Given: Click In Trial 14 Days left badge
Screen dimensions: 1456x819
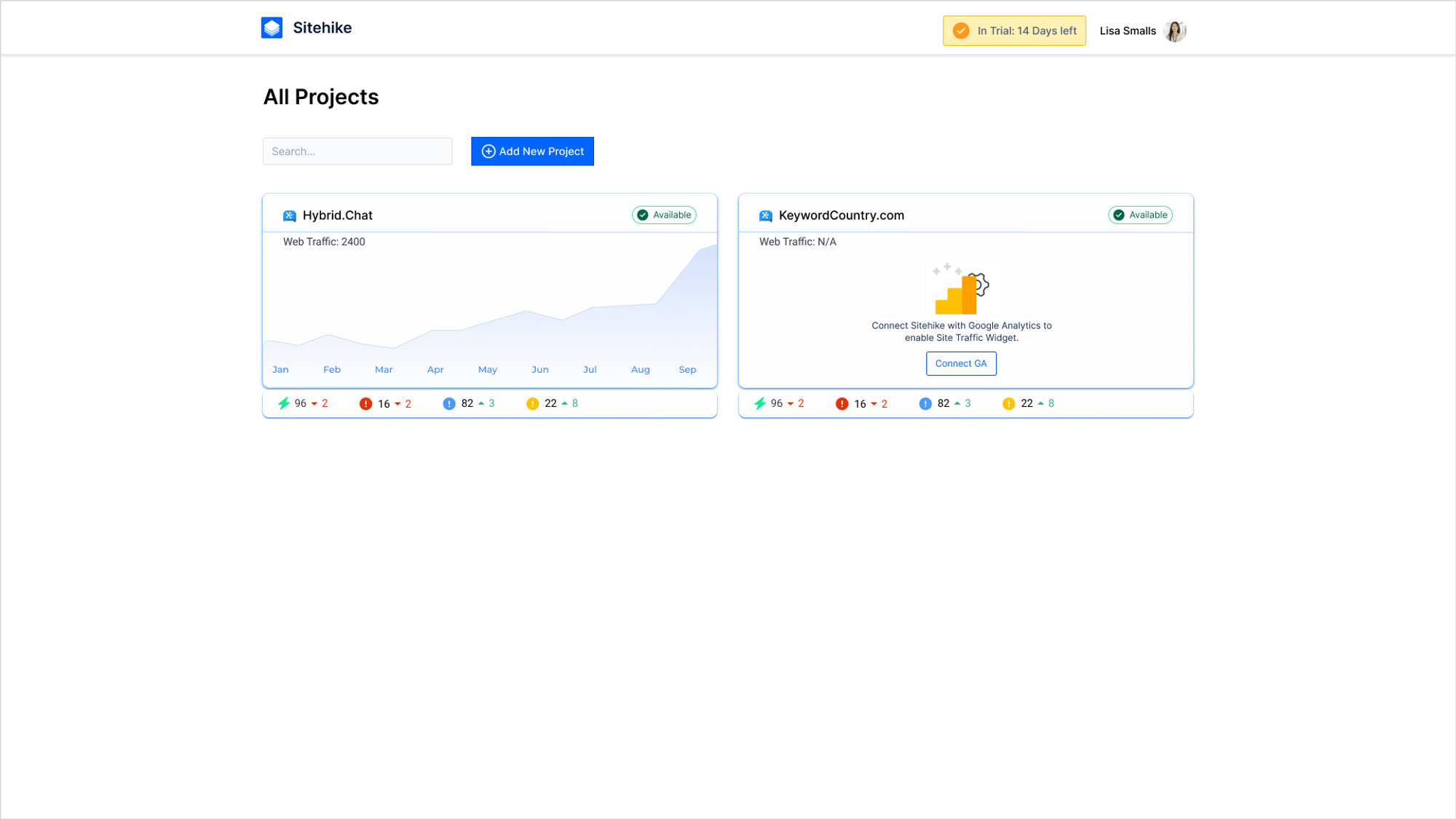Looking at the screenshot, I should [x=1014, y=31].
